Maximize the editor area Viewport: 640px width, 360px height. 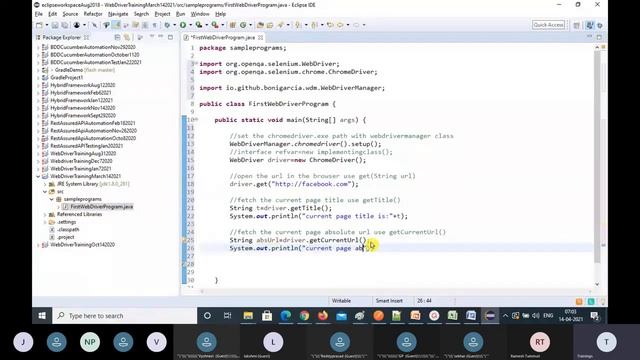point(599,37)
